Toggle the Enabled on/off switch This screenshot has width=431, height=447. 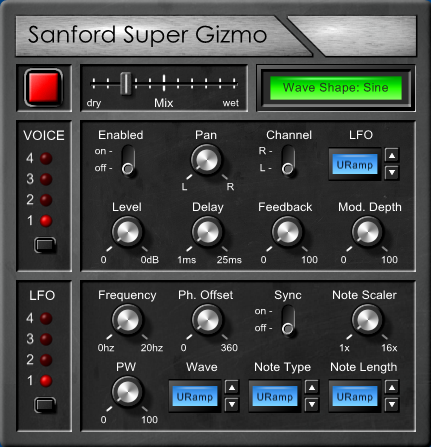[x=128, y=161]
